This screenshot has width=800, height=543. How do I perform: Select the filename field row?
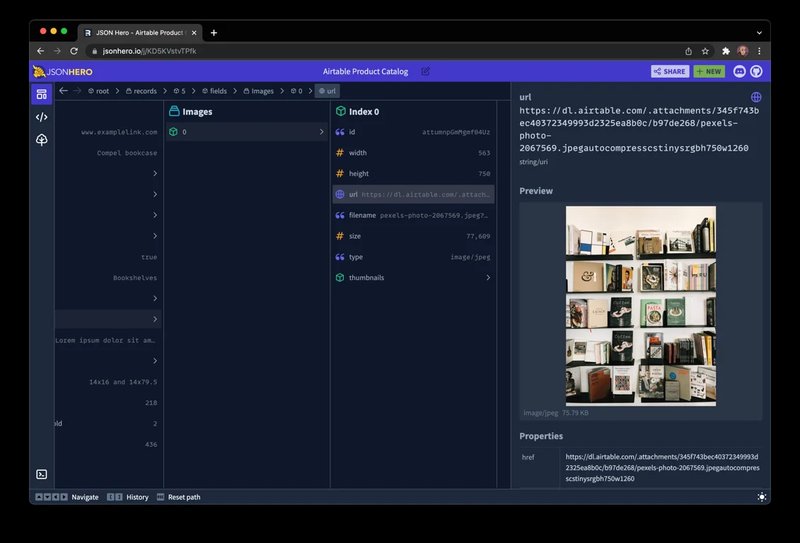[x=413, y=215]
